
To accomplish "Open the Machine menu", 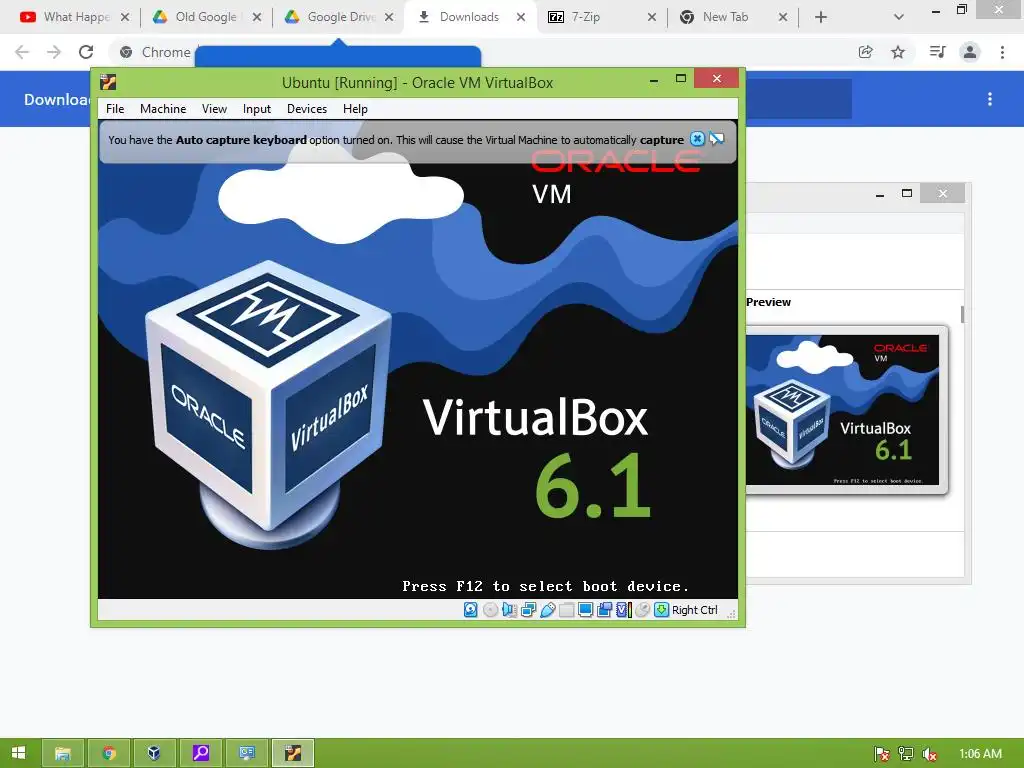I will pos(163,109).
